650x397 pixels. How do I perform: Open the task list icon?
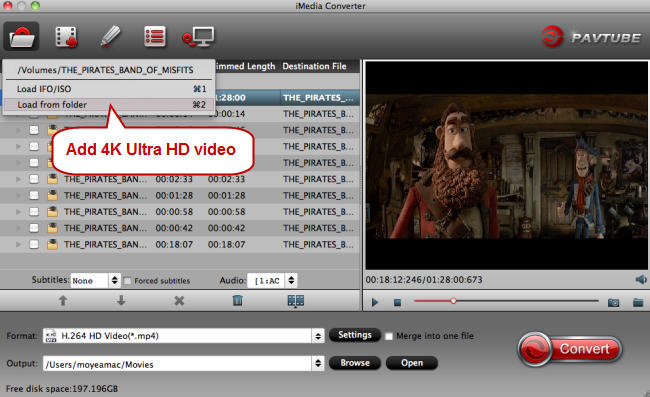click(x=155, y=36)
